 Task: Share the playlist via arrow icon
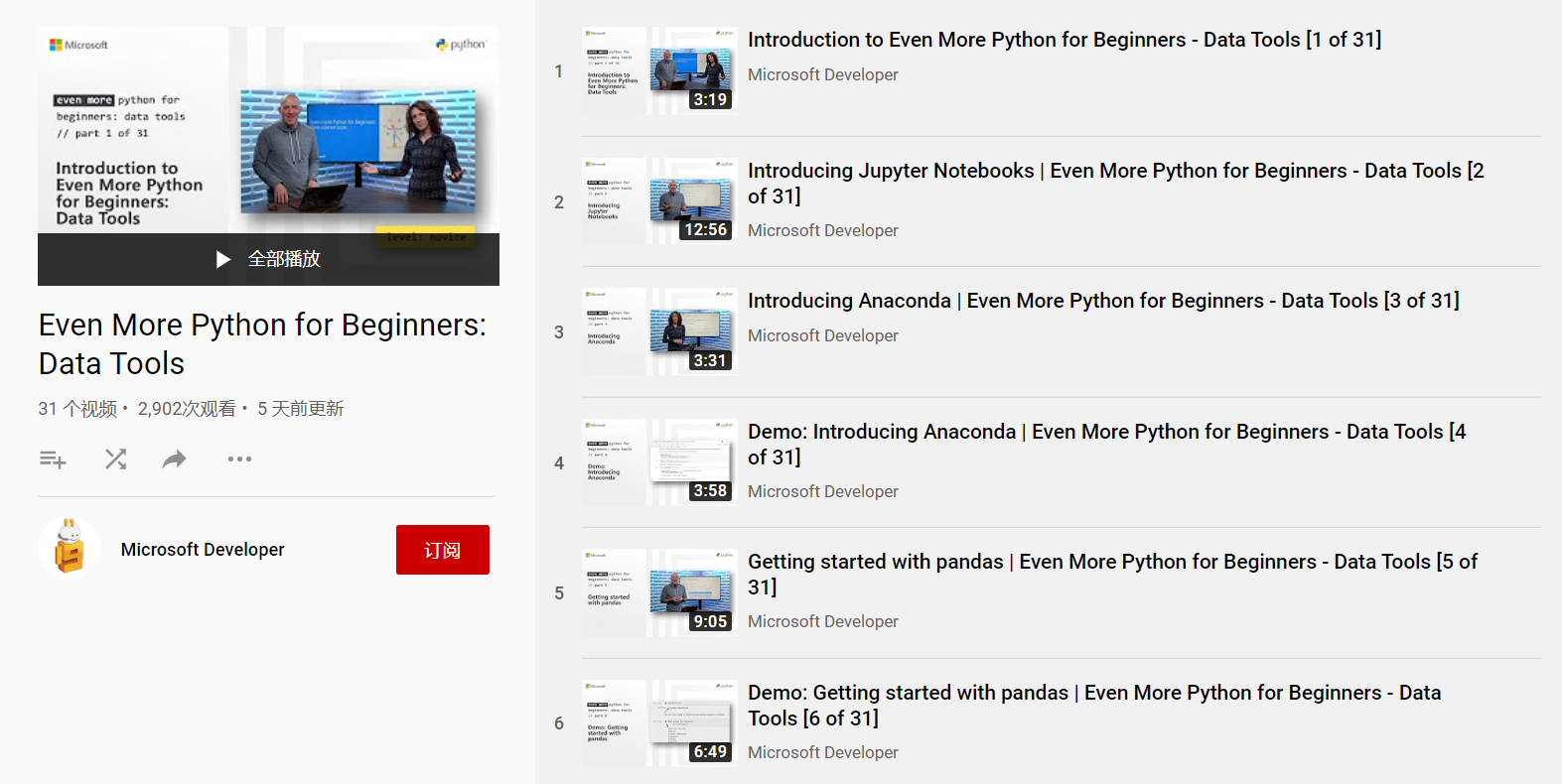(x=175, y=458)
